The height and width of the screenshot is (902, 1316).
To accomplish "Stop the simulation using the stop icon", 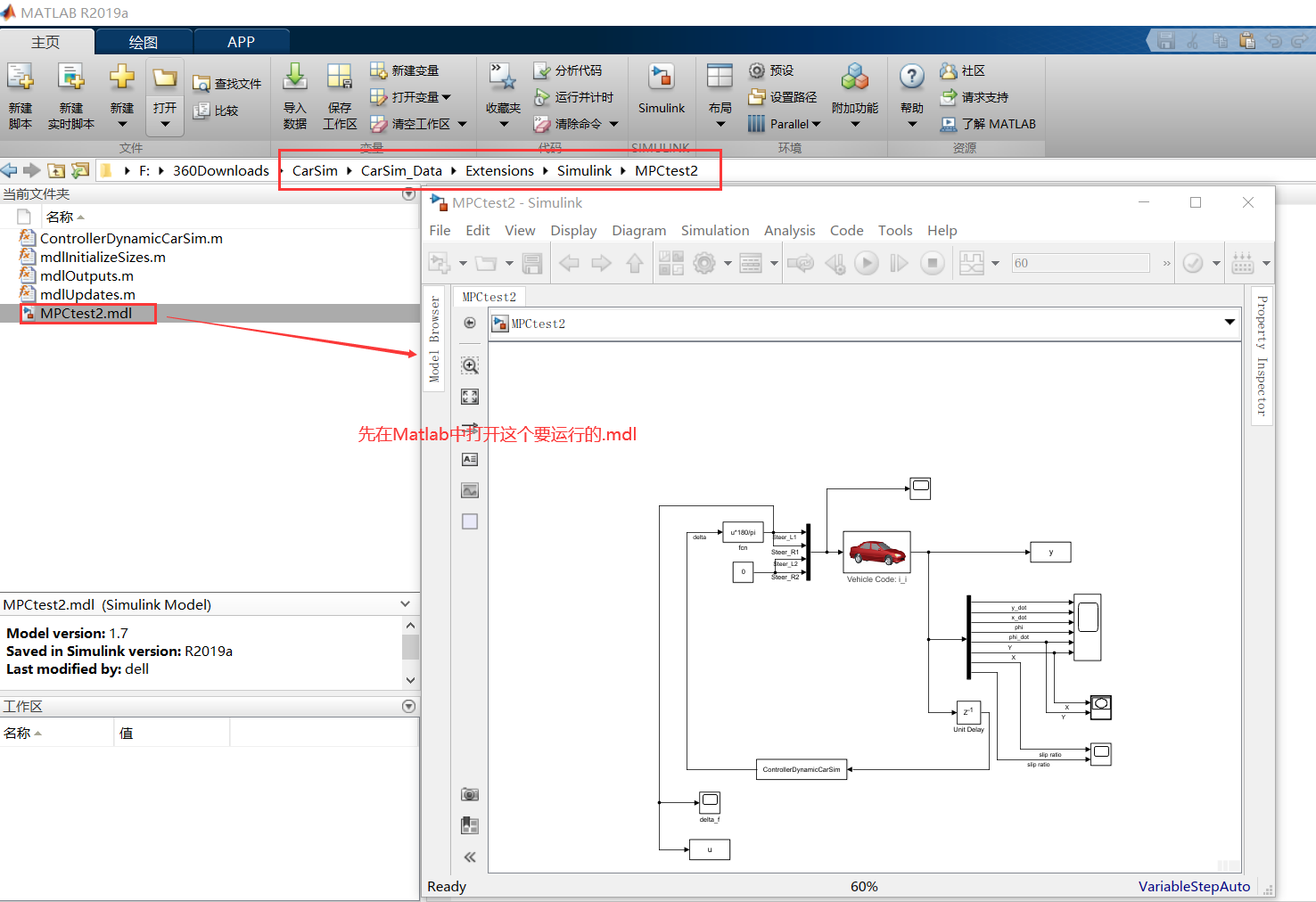I will coord(932,262).
